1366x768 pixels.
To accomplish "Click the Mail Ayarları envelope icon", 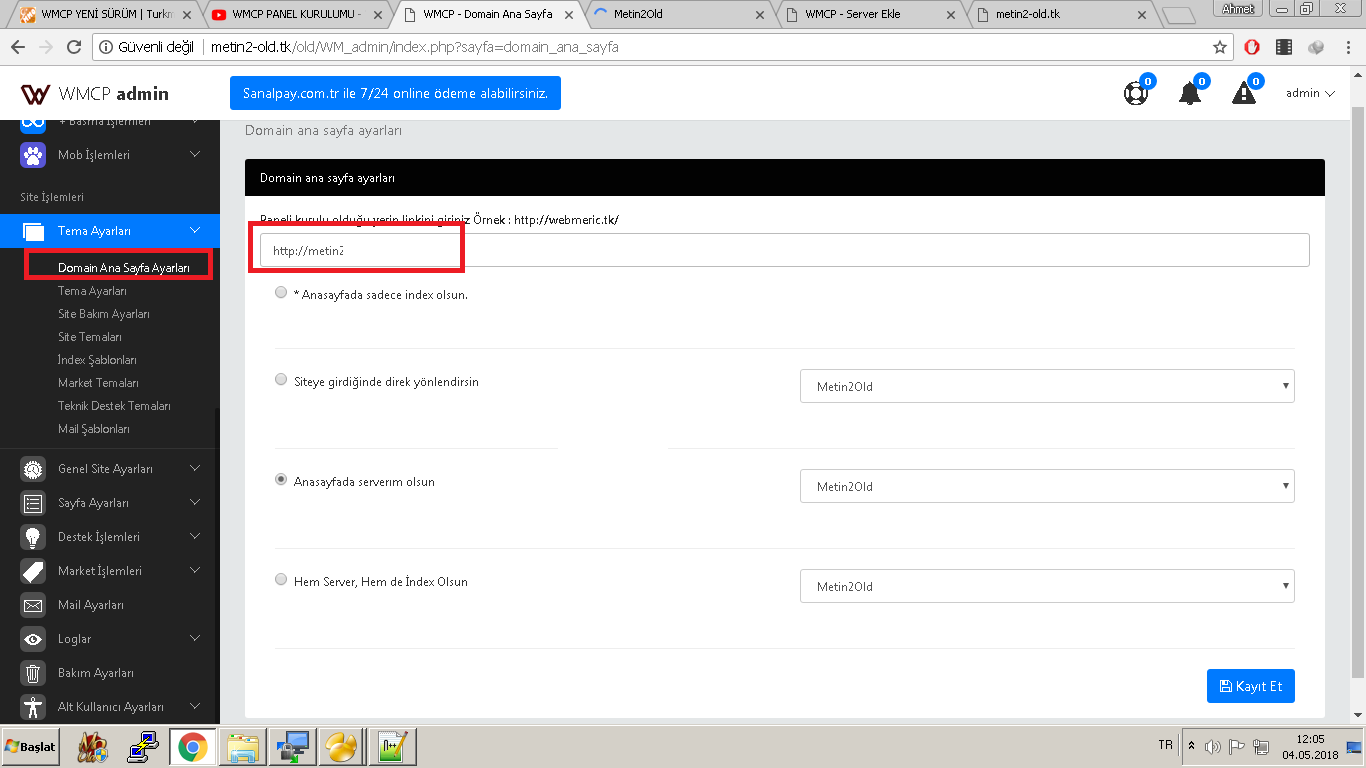I will [33, 605].
